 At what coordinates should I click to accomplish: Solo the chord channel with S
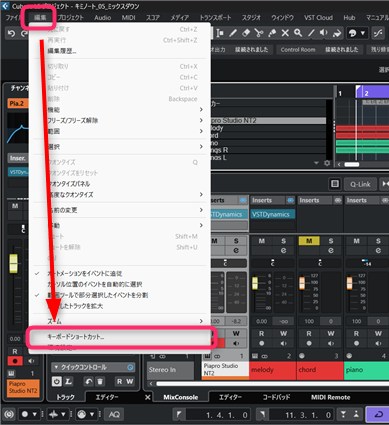coord(331,240)
